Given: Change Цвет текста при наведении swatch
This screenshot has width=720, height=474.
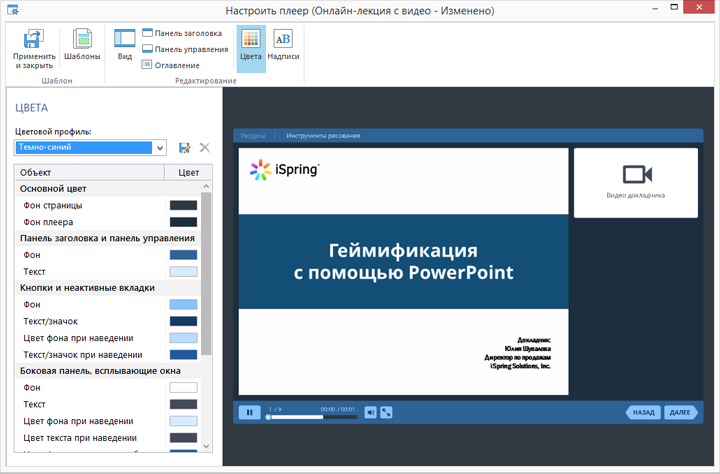Looking at the screenshot, I should point(183,438).
